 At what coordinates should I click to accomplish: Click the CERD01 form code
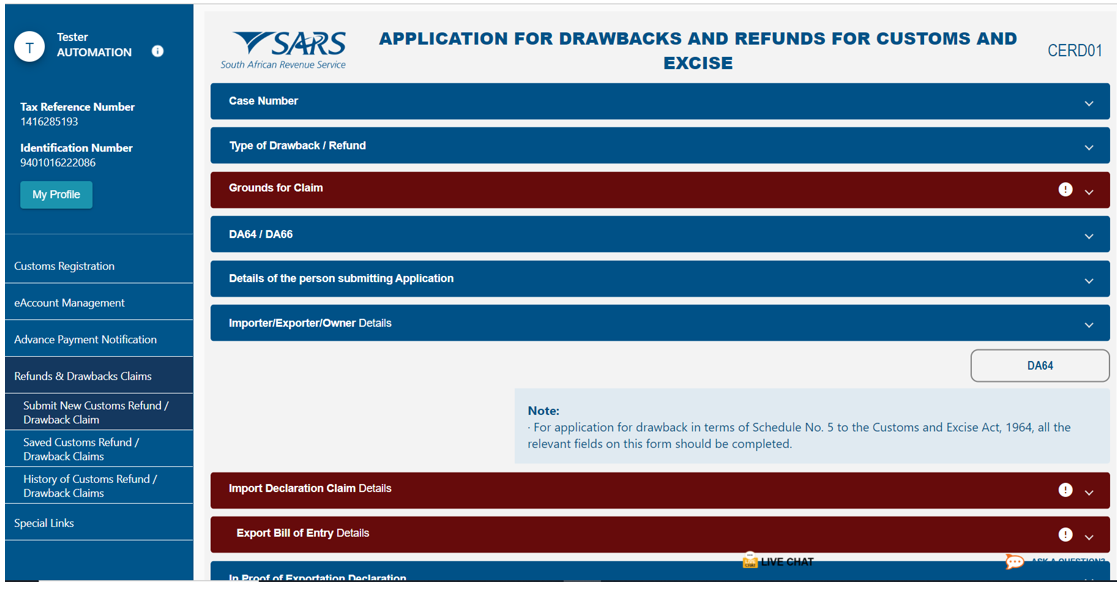coord(1074,51)
